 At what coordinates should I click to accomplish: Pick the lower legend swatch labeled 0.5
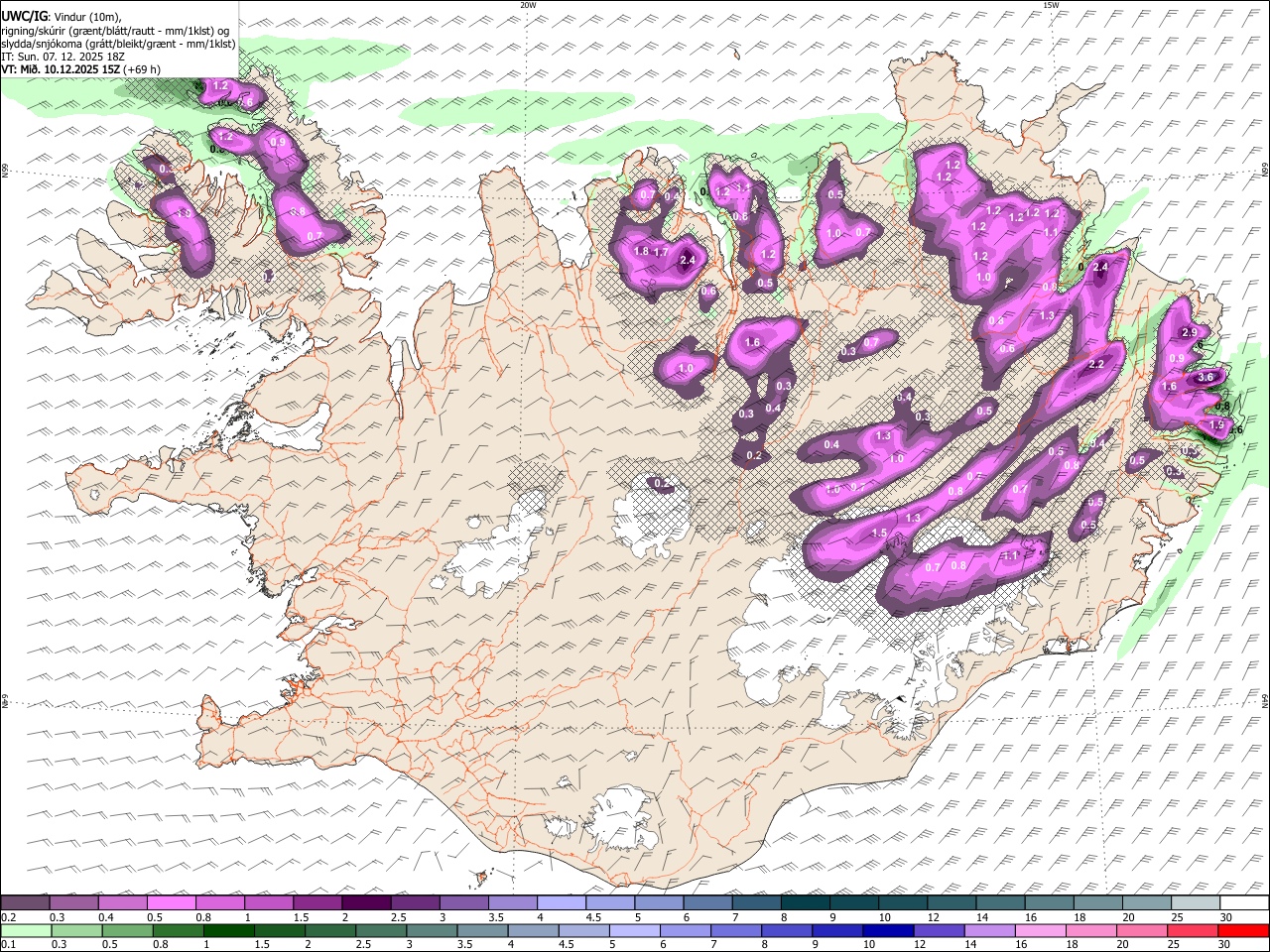pos(127,930)
